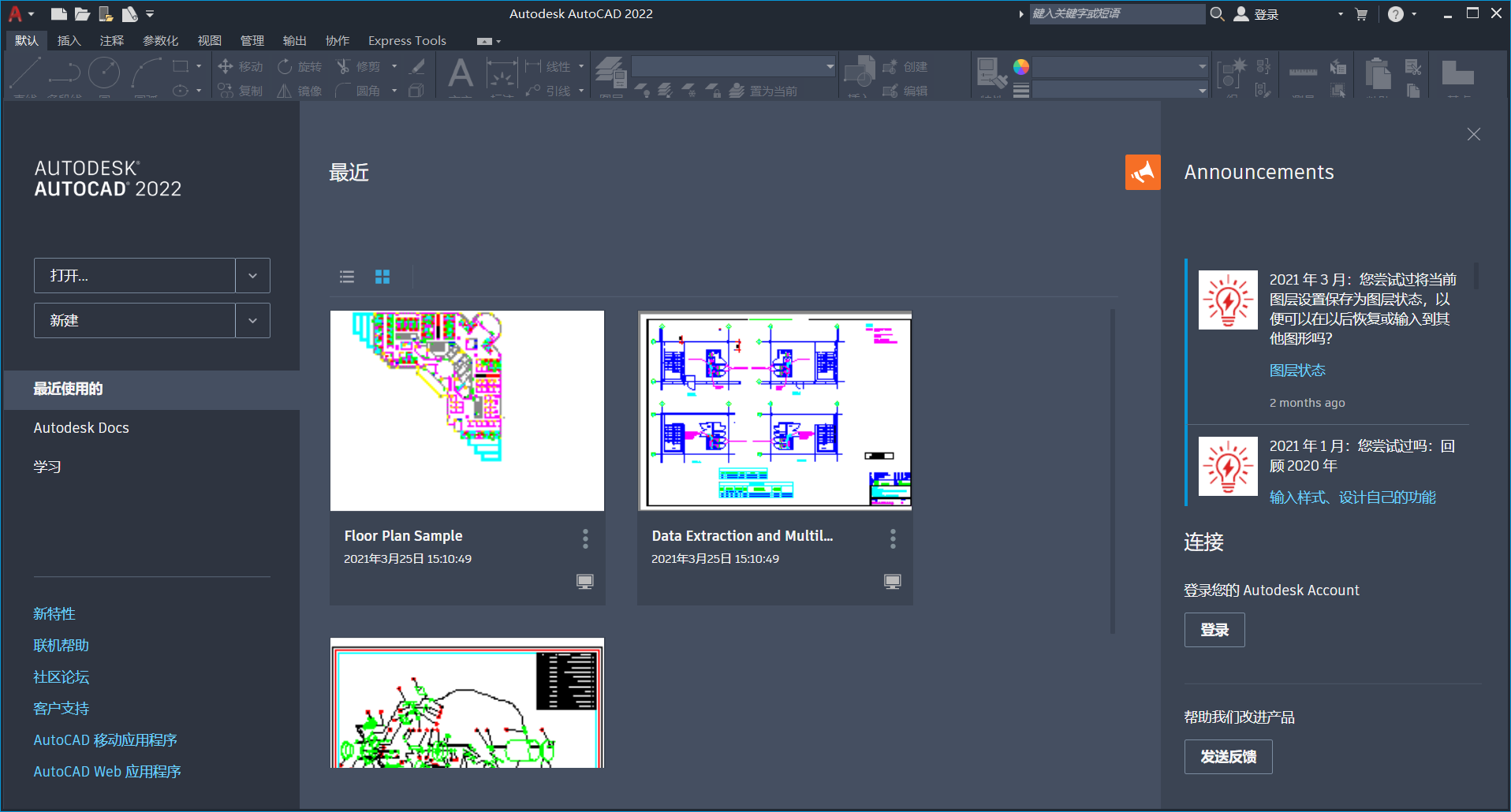Select the 视图 ribbon tab
Viewport: 1511px width, 812px height.
click(x=210, y=40)
